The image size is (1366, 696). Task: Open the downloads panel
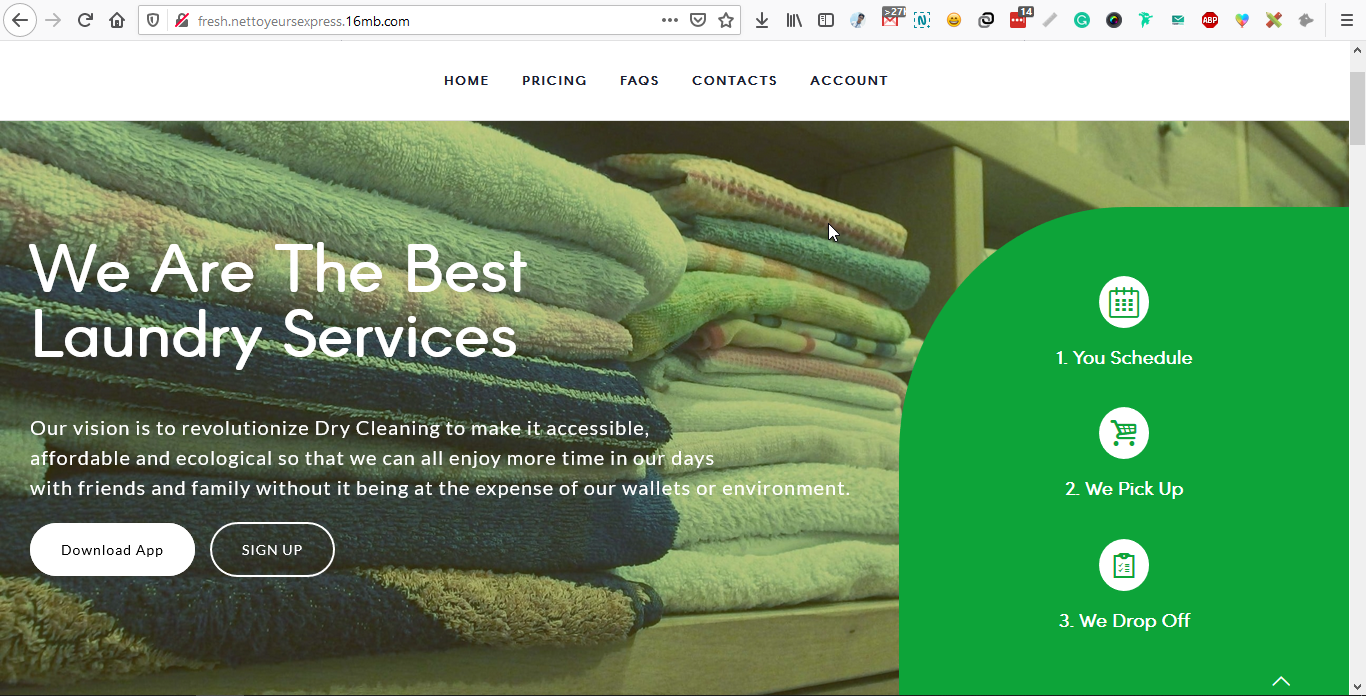pos(762,20)
